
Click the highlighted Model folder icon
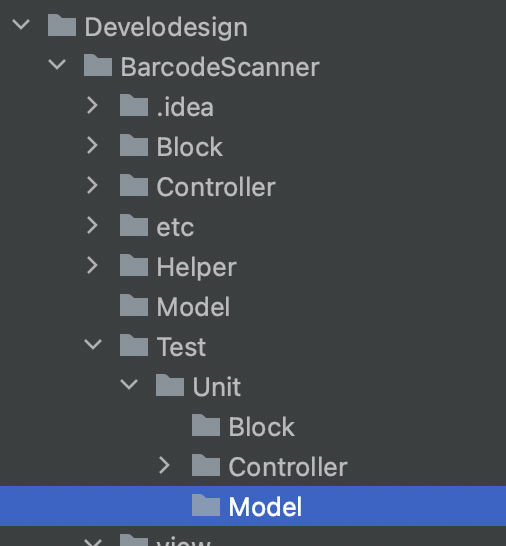[x=206, y=505]
